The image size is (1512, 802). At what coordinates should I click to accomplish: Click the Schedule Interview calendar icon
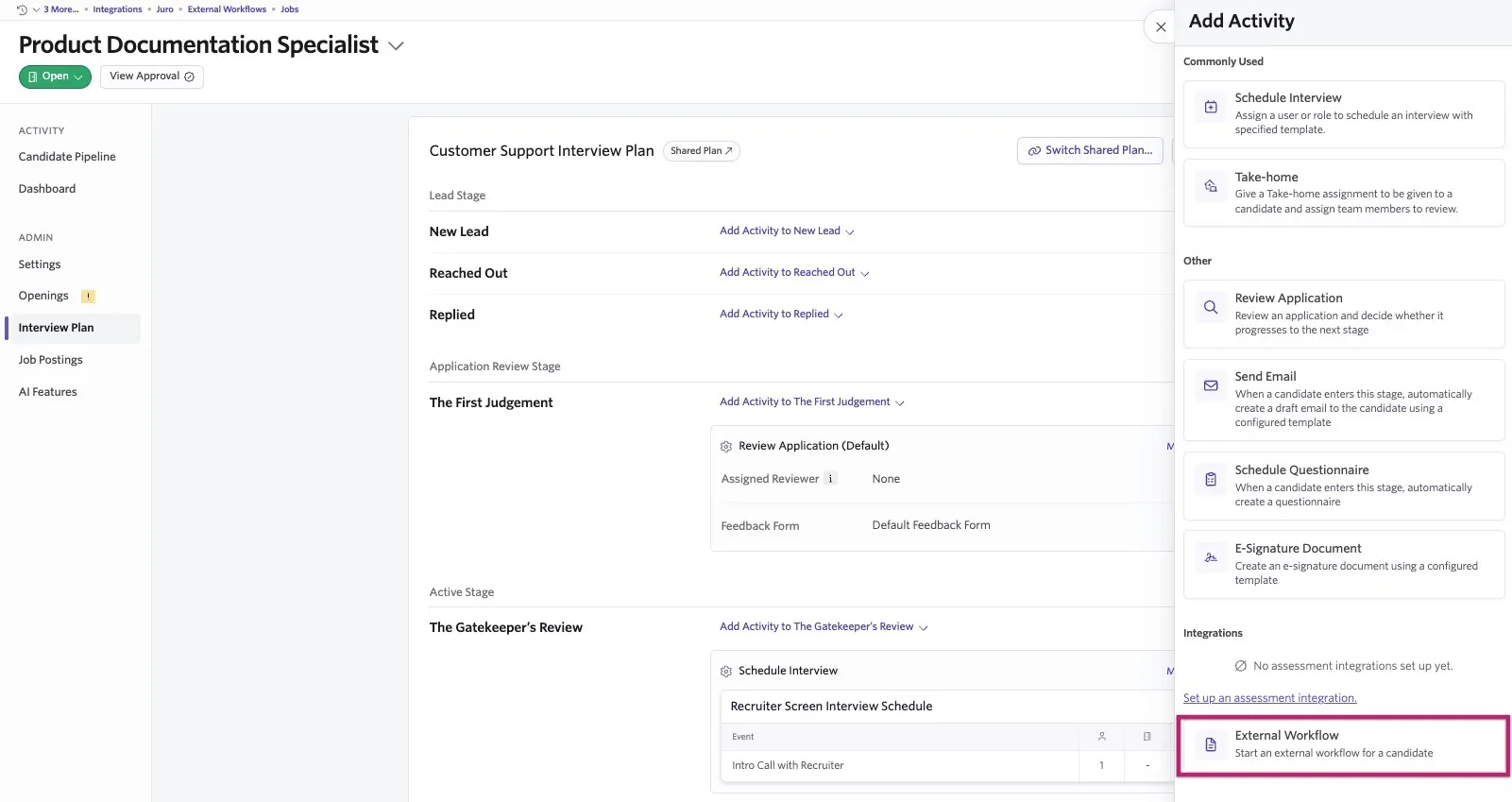[1211, 107]
